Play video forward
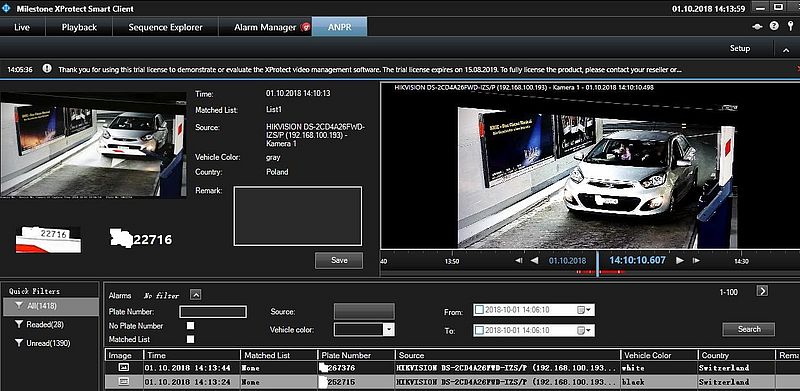800x391 pixels. [x=680, y=260]
